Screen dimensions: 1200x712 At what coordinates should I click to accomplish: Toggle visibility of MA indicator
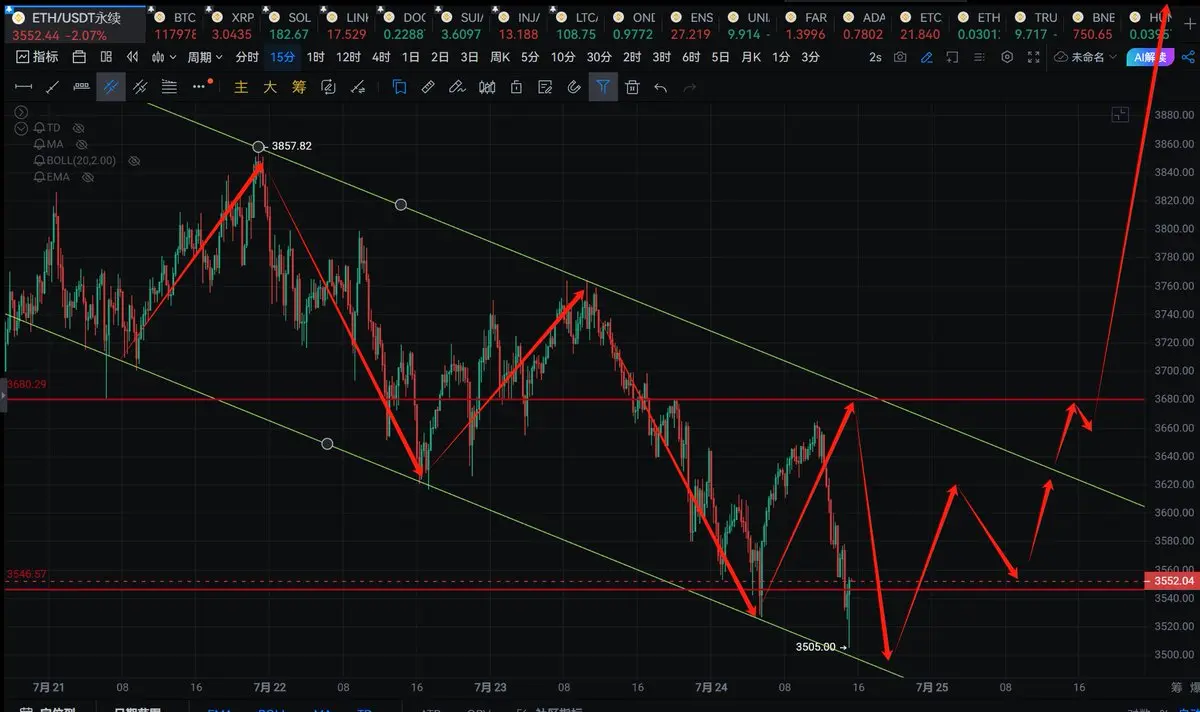point(81,144)
